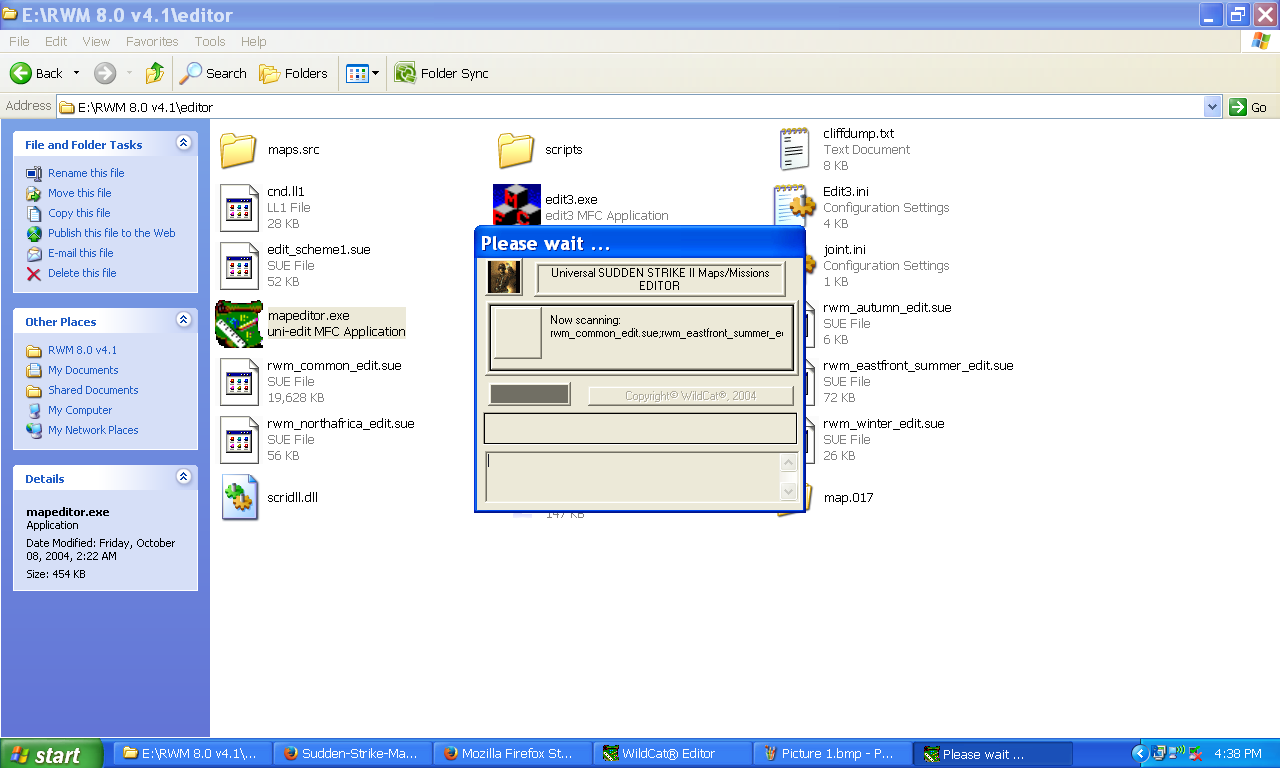Switch to Picture 1.bmp taskbar button
This screenshot has width=1280, height=768.
(833, 754)
